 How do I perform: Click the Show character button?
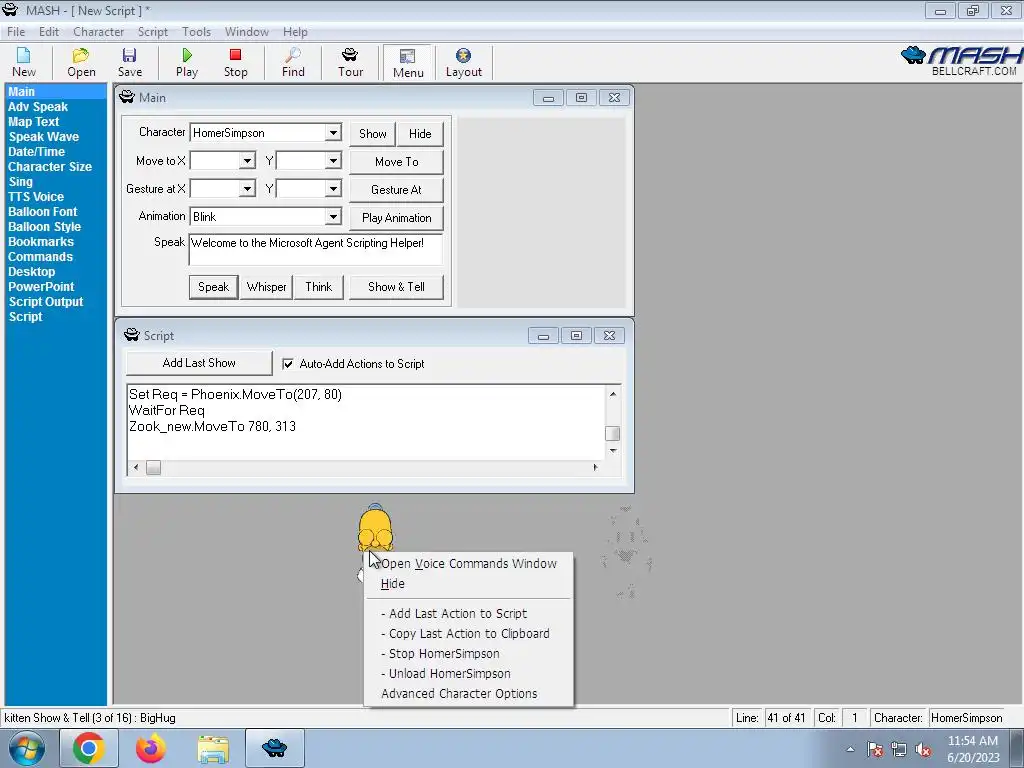pyautogui.click(x=372, y=134)
